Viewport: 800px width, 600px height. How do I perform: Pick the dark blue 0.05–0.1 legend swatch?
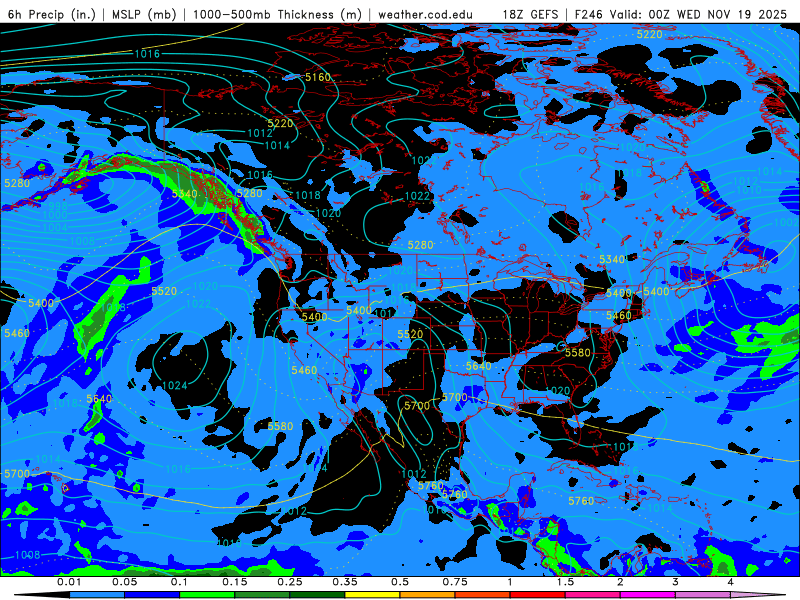(x=152, y=595)
